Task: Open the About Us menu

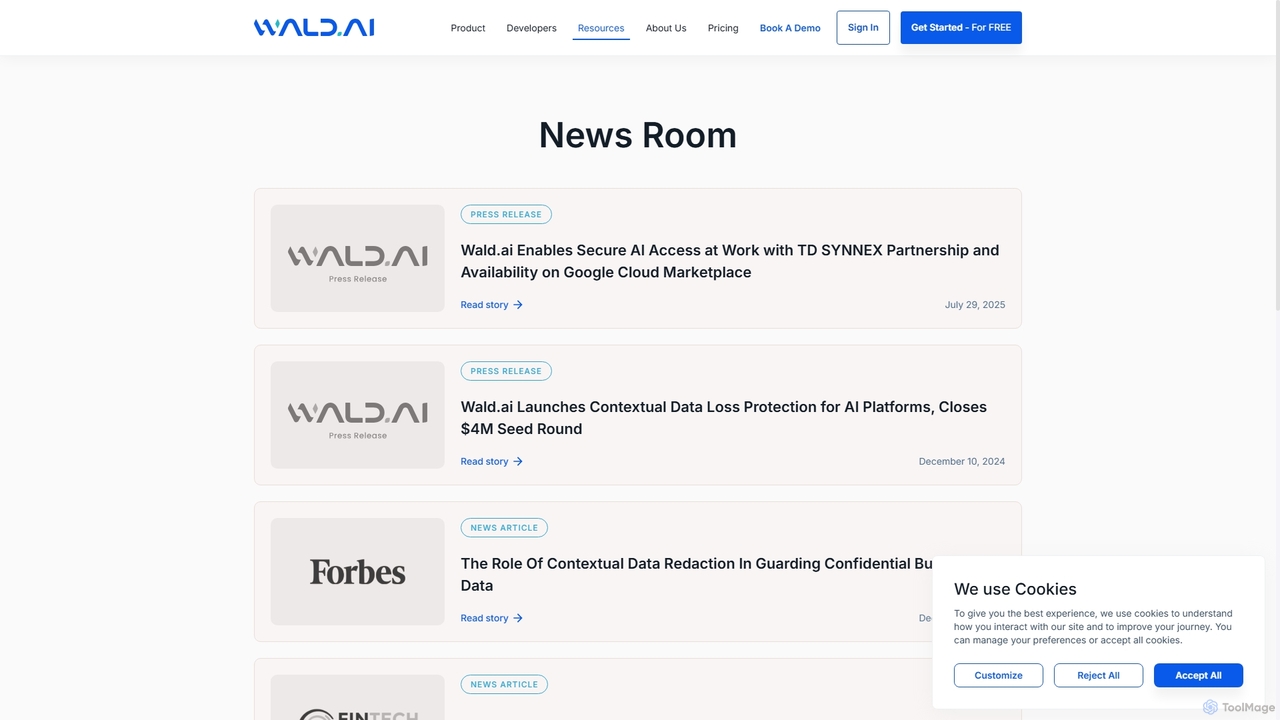Action: tap(666, 28)
